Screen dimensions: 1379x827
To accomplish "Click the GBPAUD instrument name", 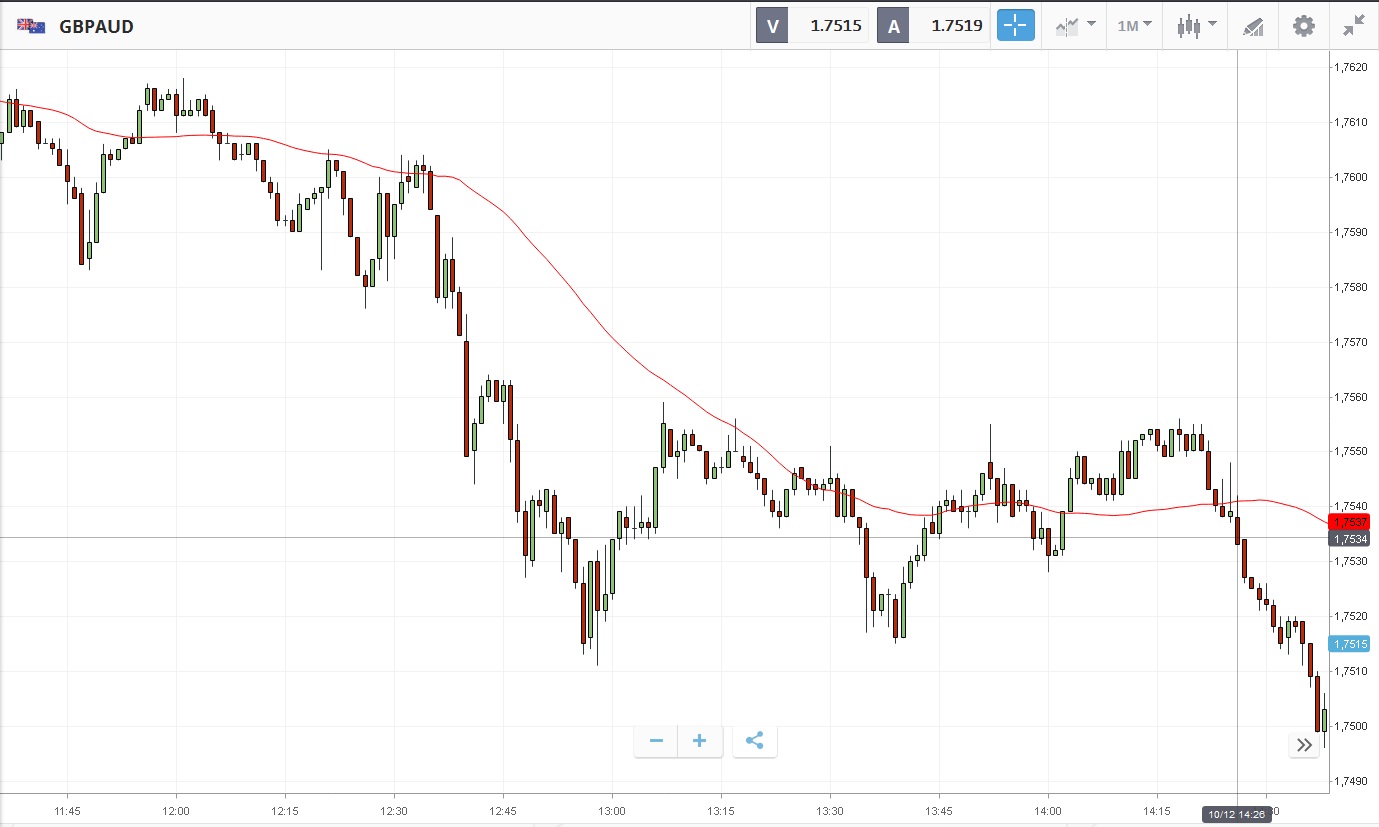I will 96,26.
